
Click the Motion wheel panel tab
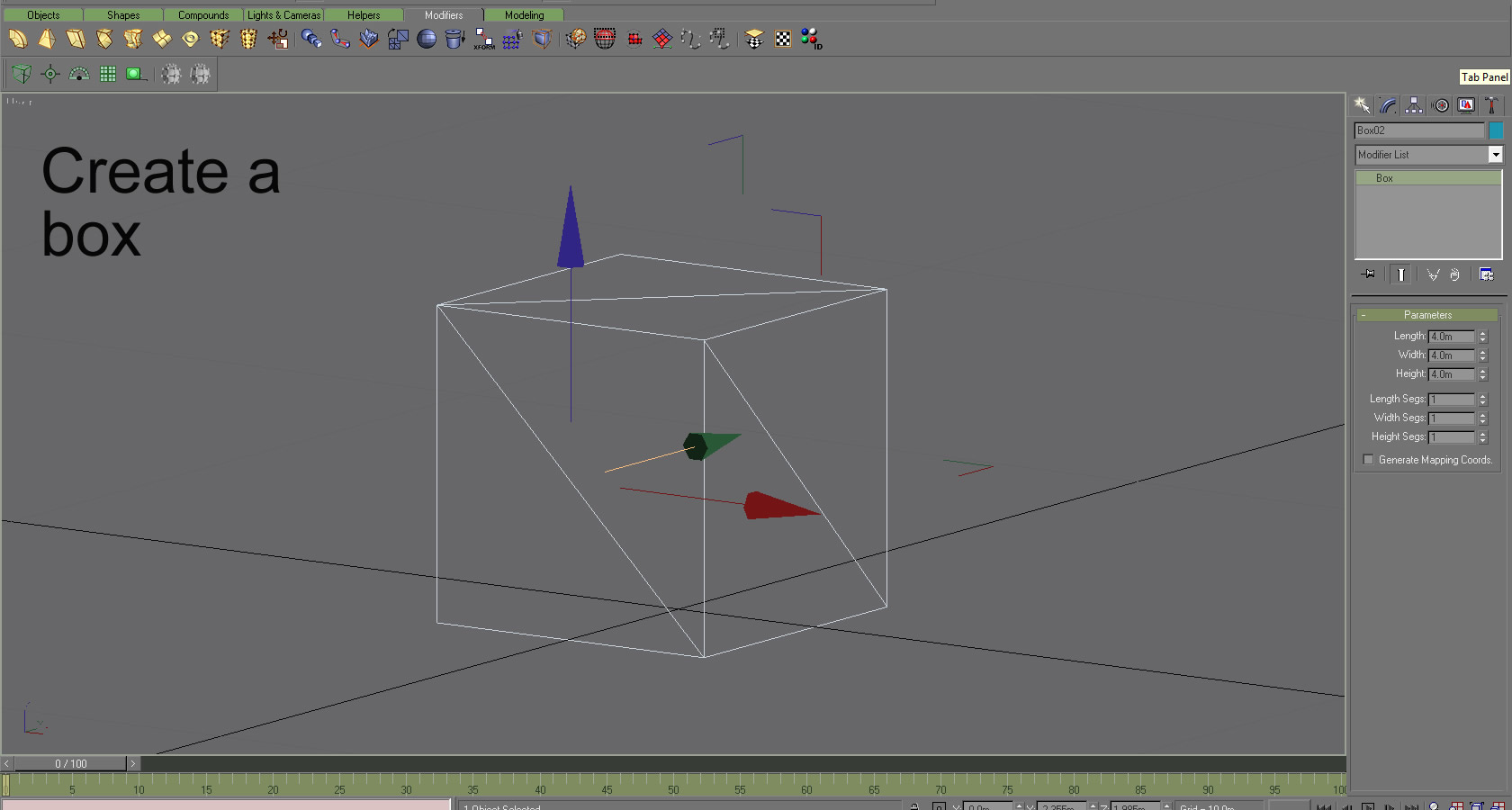click(1441, 105)
